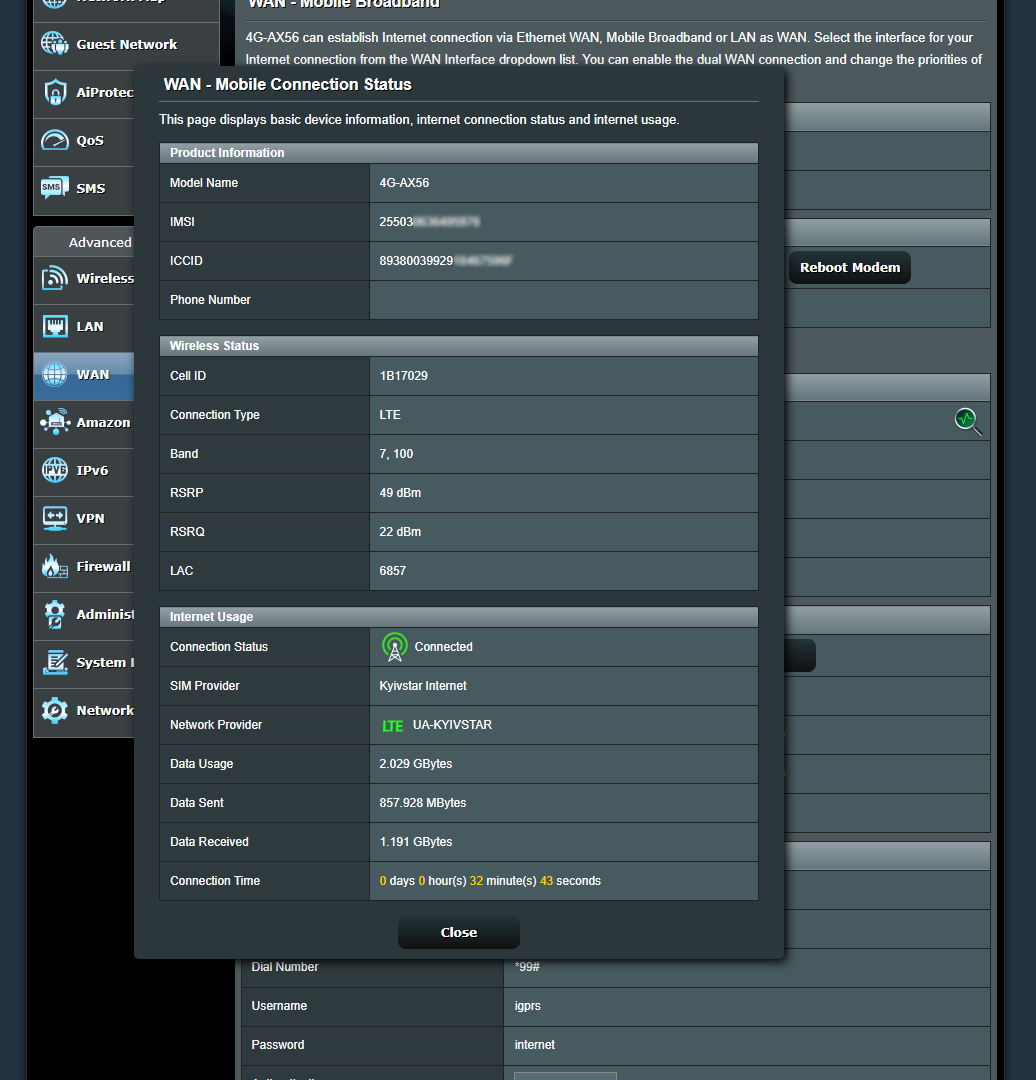
Task: Open Amazon Alexa sidebar icon
Action: 54,422
